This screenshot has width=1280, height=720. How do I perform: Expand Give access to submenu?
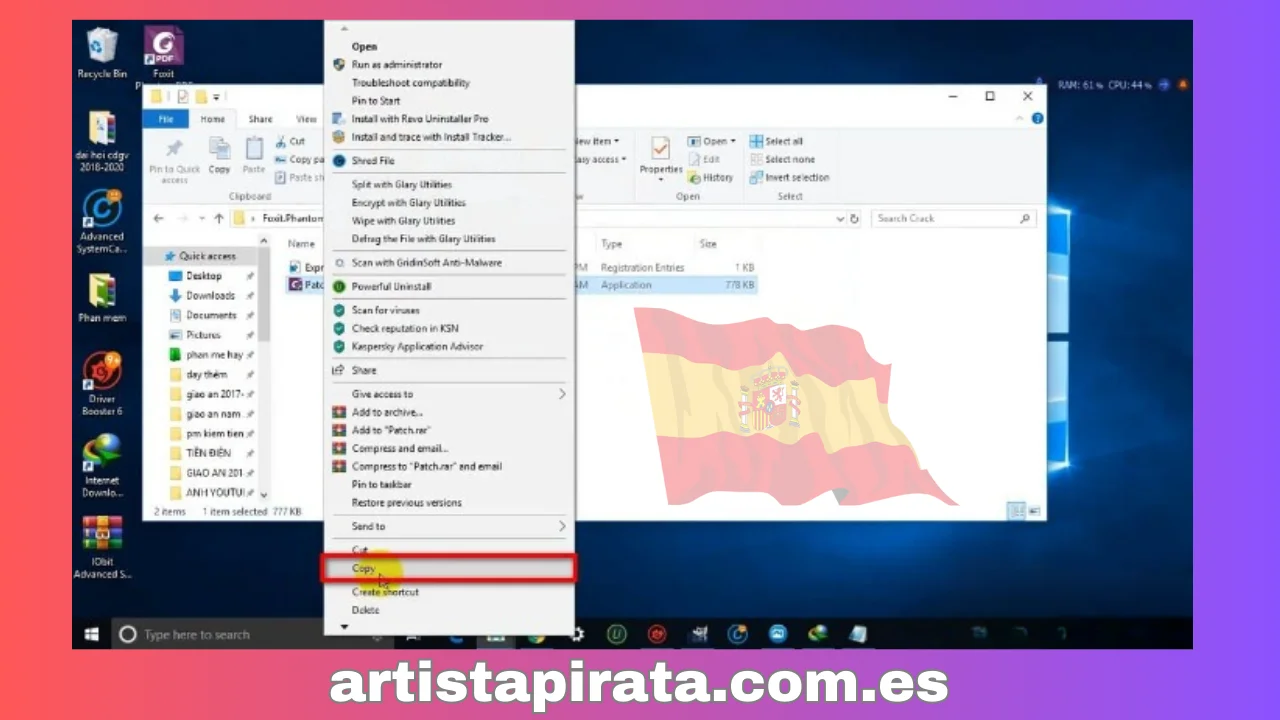point(450,394)
